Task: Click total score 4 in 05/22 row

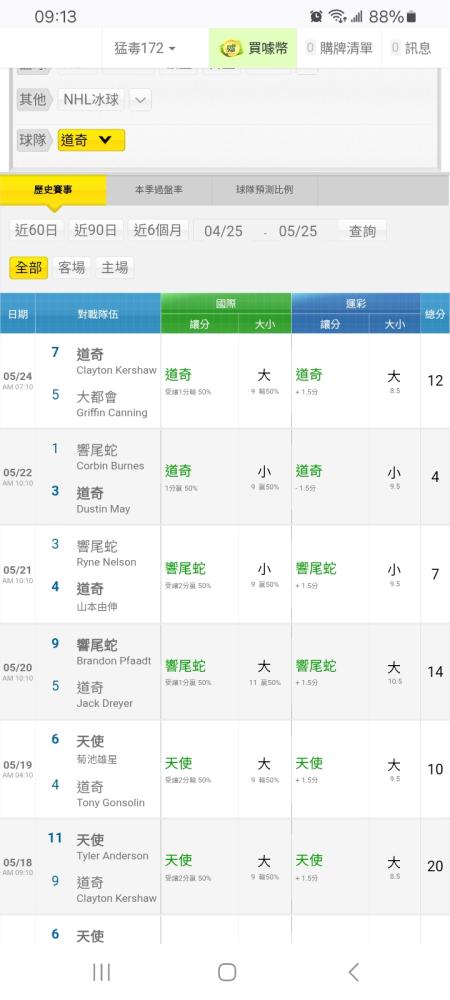Action: pyautogui.click(x=435, y=476)
